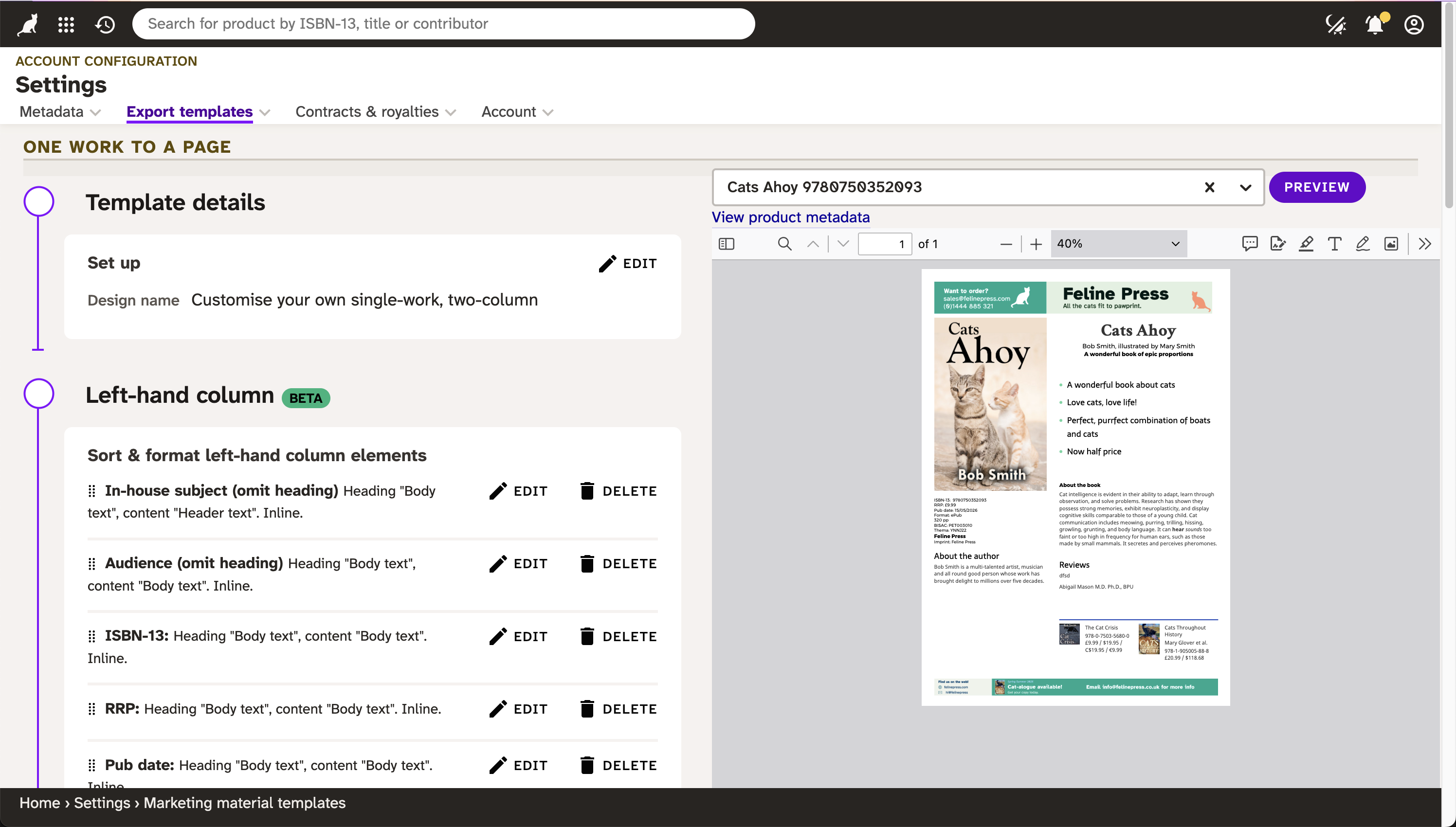Screen dimensions: 1456x827
Task: Click the product search input field
Action: [443, 24]
